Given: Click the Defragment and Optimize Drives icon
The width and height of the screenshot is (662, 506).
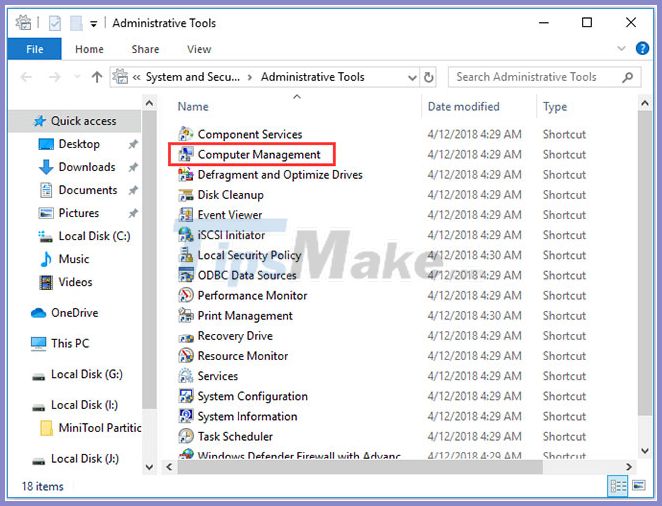Looking at the screenshot, I should 186,175.
